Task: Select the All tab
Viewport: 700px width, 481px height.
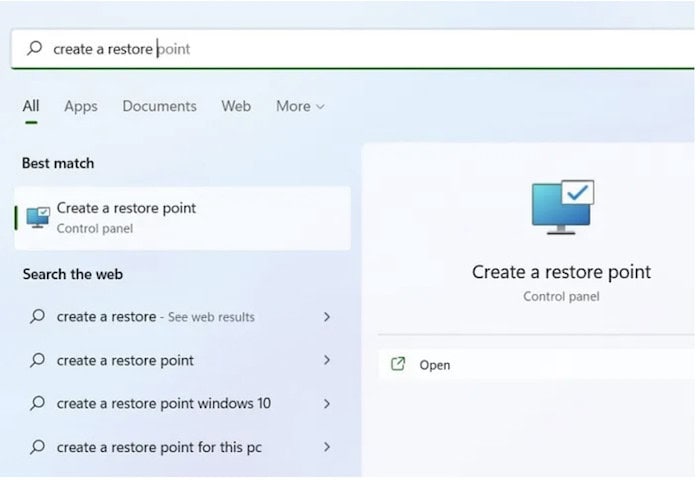Action: pos(31,106)
